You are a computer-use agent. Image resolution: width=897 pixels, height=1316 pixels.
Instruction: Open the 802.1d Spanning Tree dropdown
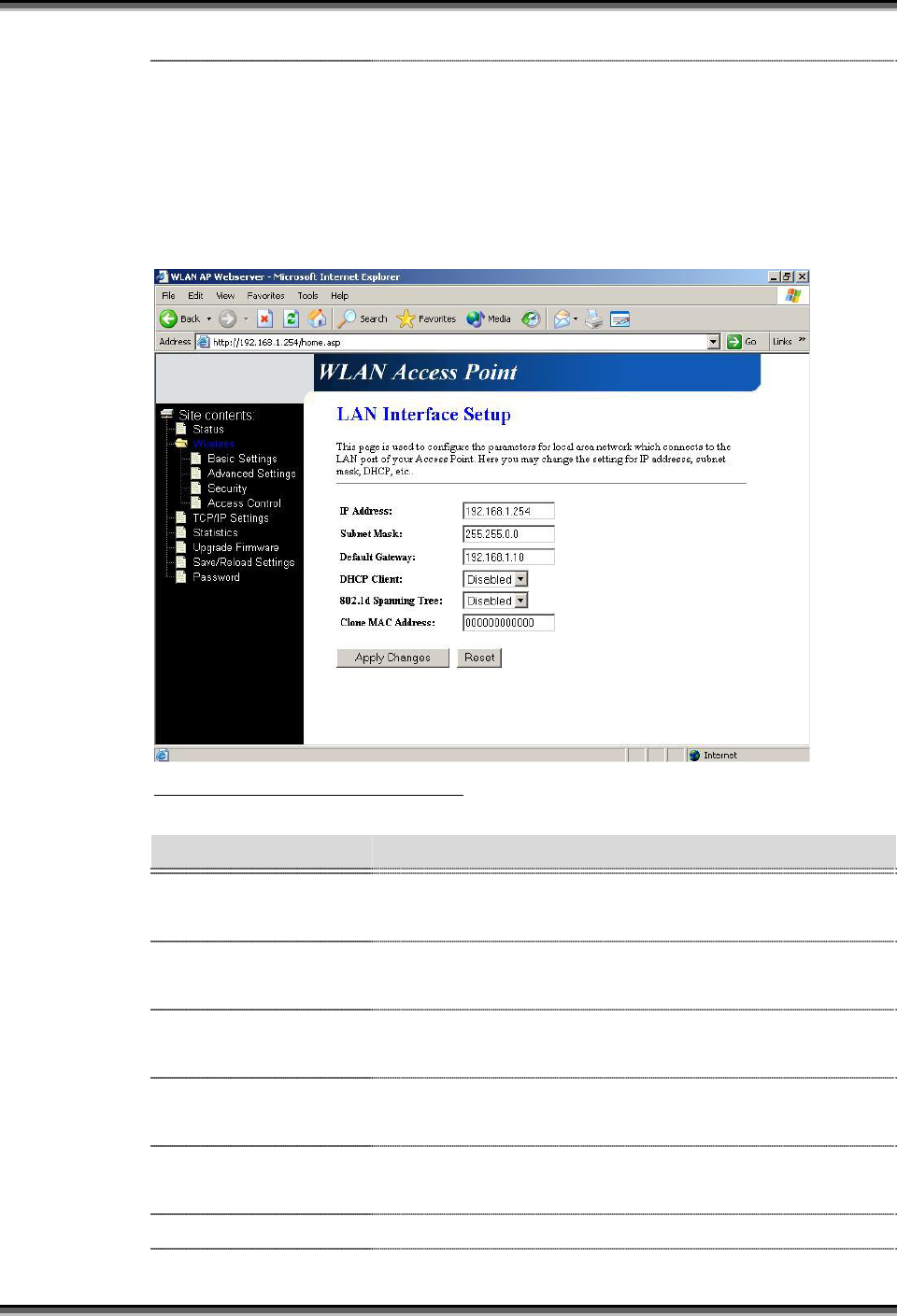pos(496,601)
